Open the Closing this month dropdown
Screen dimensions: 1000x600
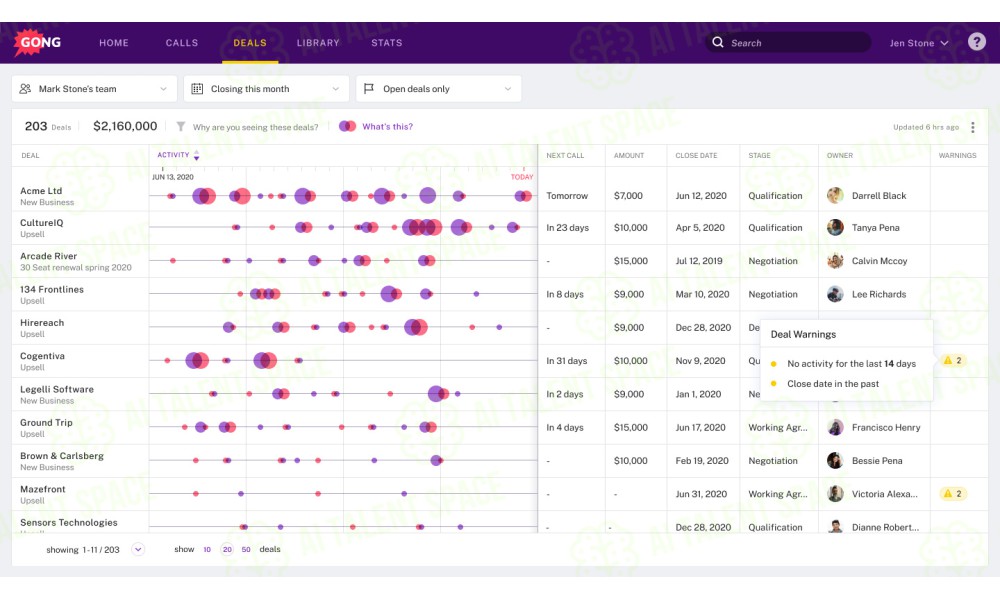click(266, 89)
